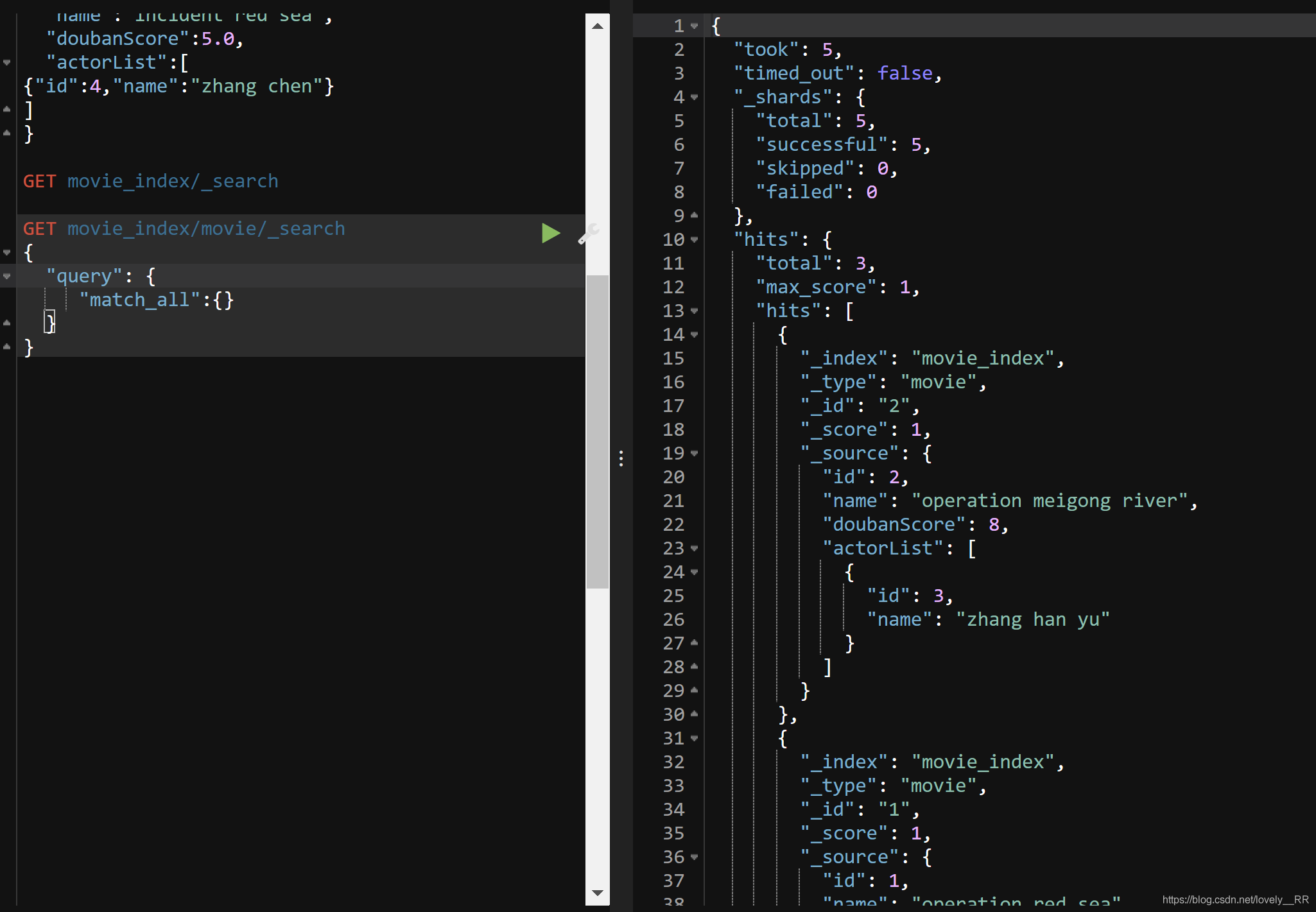Collapse first hit object at line 14
Image resolution: width=1316 pixels, height=912 pixels.
pyautogui.click(x=694, y=335)
